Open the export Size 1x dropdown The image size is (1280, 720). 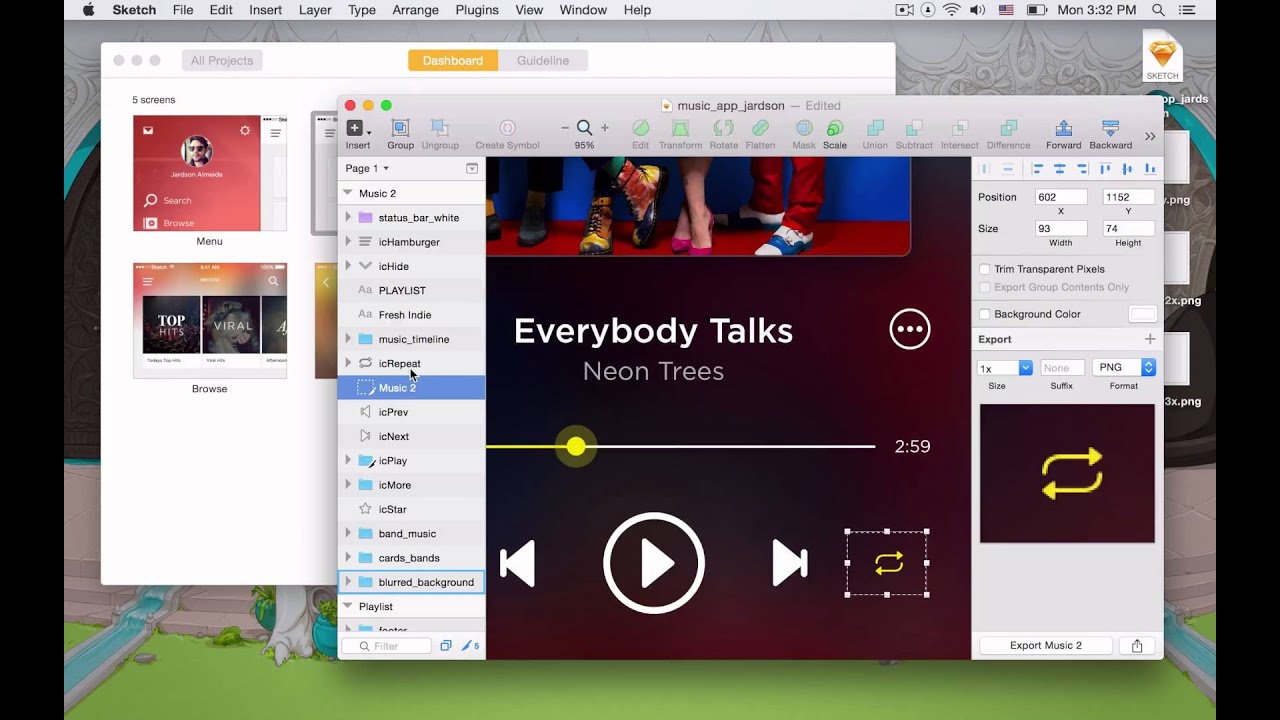point(1004,368)
